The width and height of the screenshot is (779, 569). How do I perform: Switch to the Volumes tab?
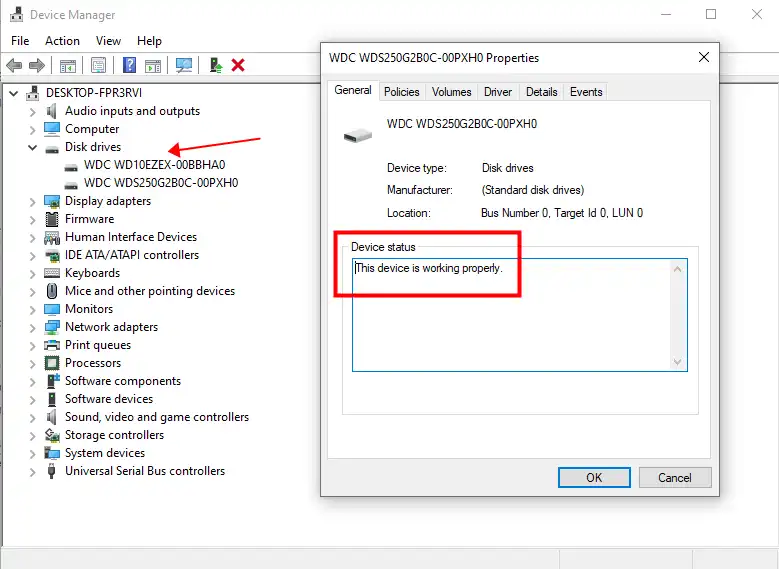click(451, 92)
